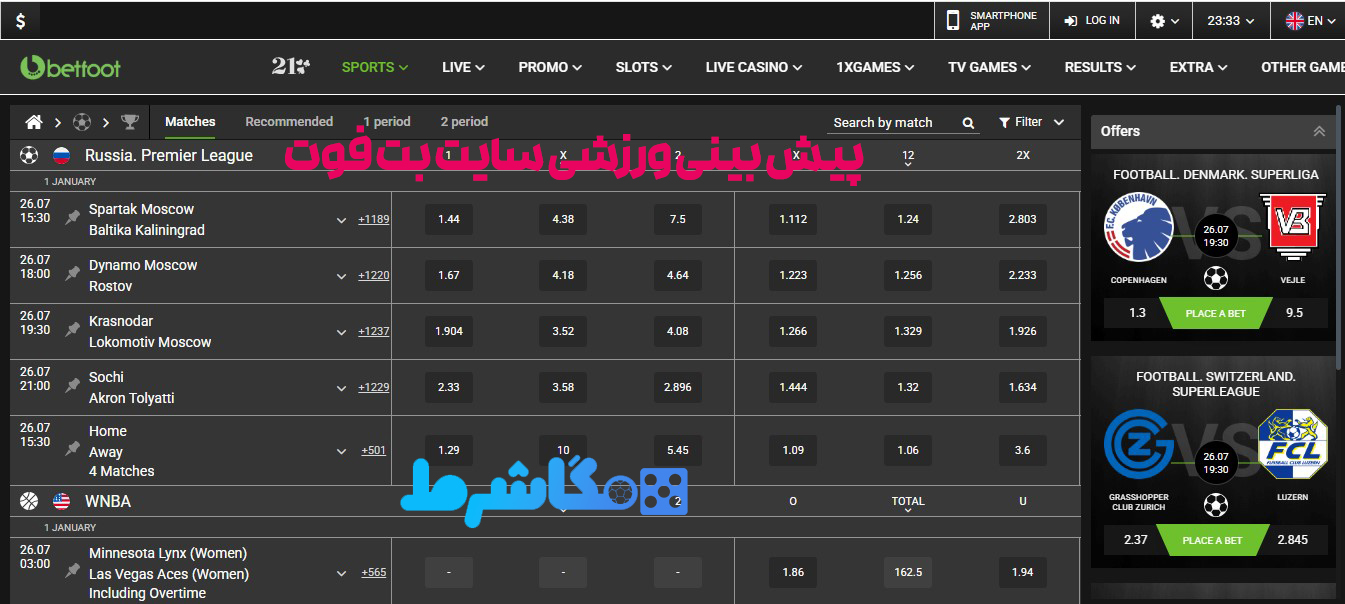Screen dimensions: 1345x604
Task: Open the SLOTS menu
Action: pos(644,67)
